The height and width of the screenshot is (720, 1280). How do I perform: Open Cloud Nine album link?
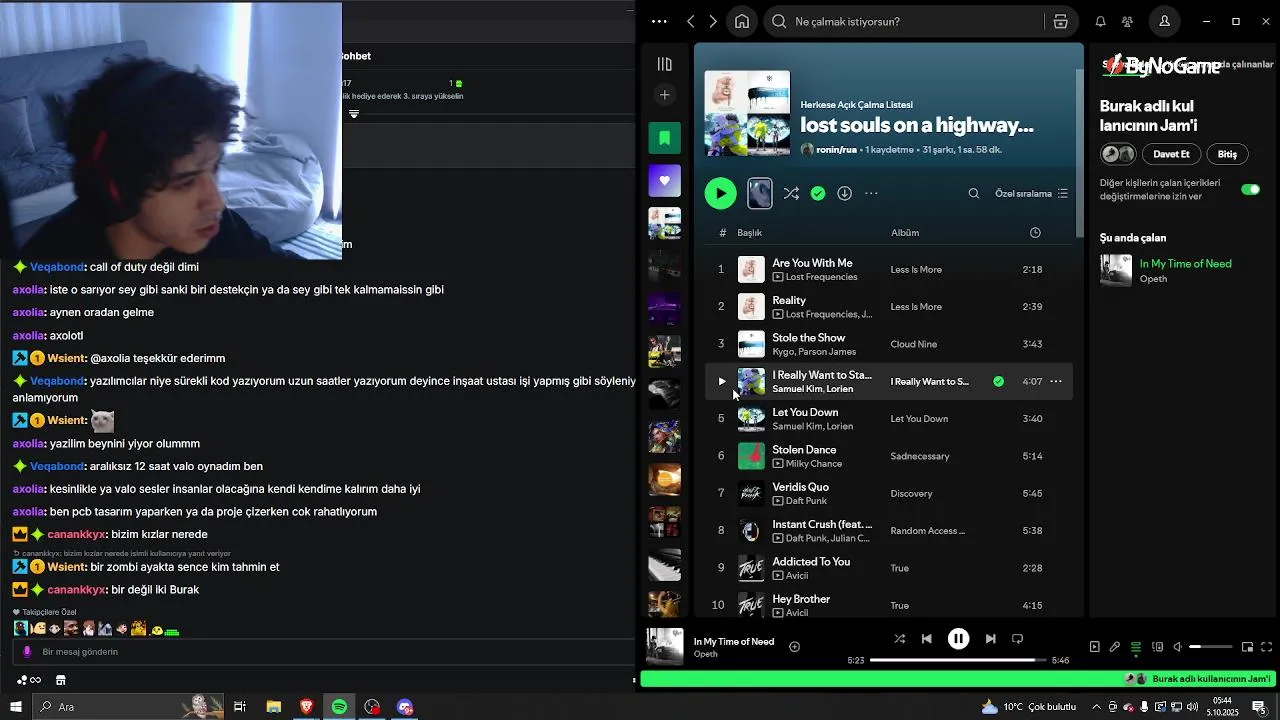tap(914, 344)
